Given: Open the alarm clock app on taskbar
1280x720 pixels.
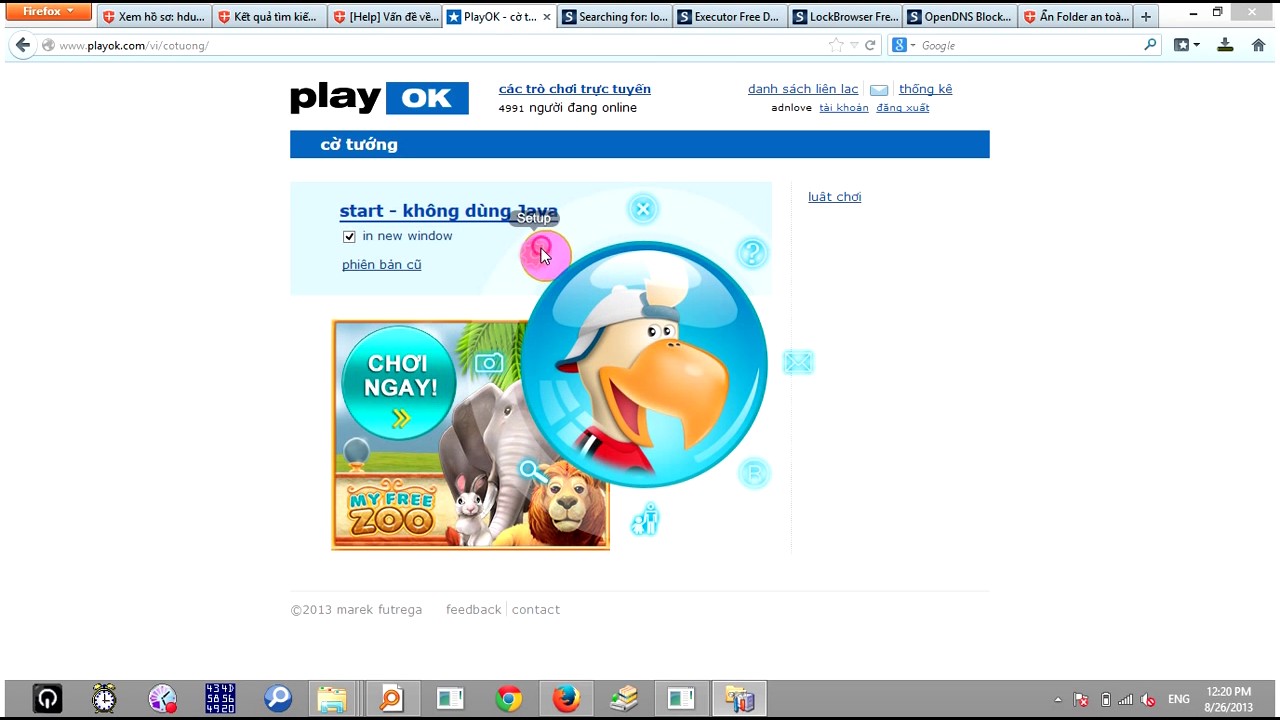Looking at the screenshot, I should [x=104, y=698].
